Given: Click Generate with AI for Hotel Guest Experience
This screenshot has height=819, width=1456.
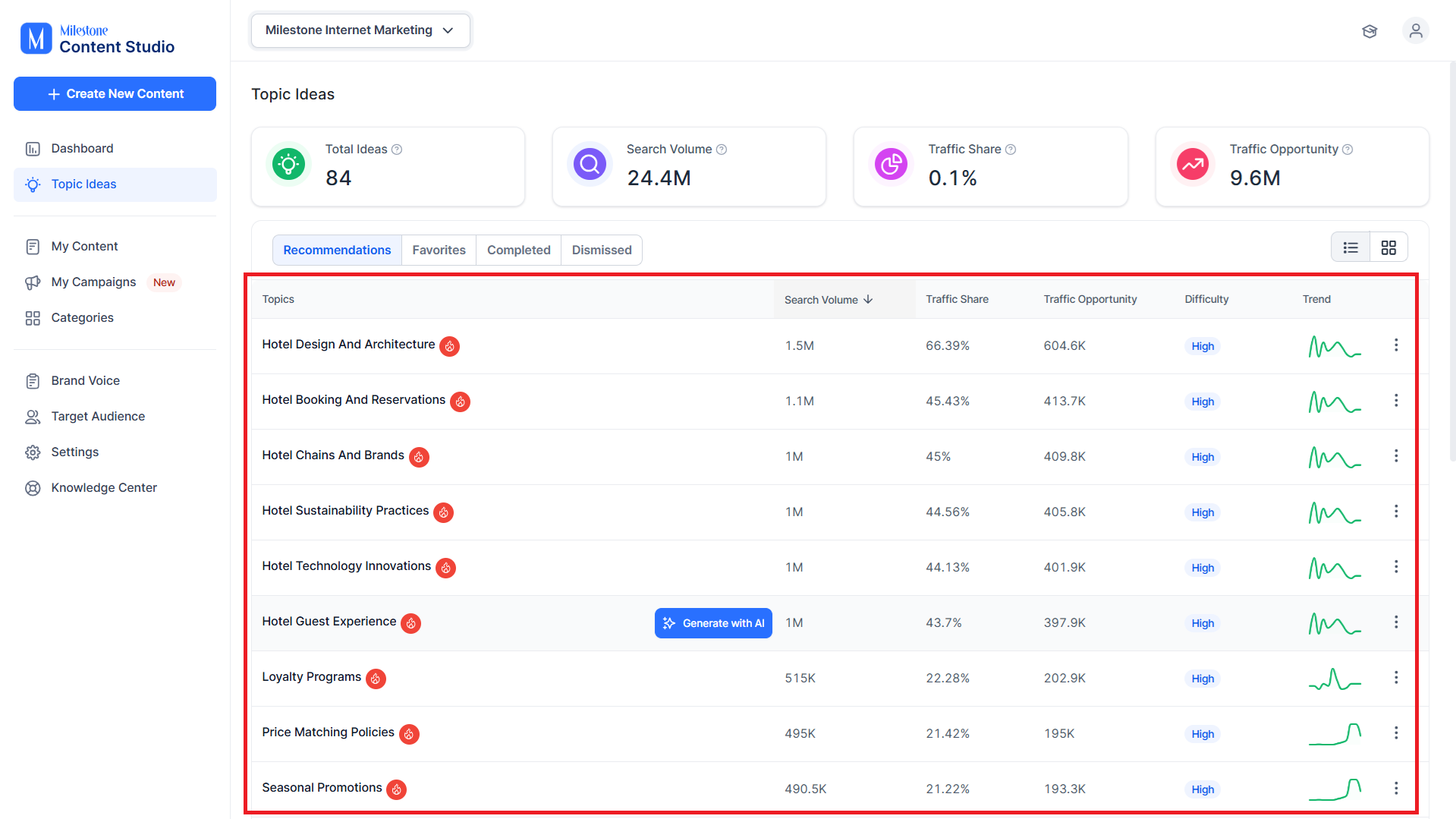Looking at the screenshot, I should point(713,623).
